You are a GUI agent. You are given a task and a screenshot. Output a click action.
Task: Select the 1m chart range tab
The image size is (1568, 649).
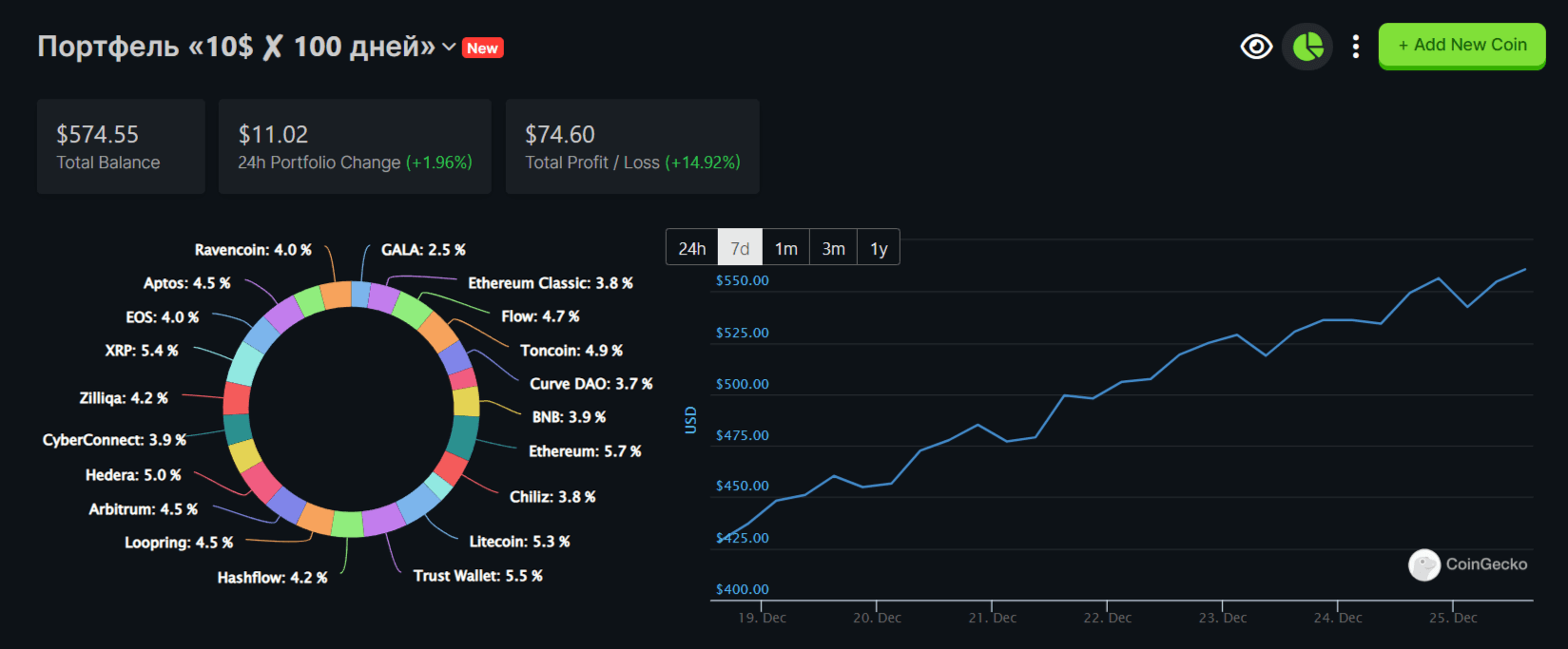pos(785,248)
